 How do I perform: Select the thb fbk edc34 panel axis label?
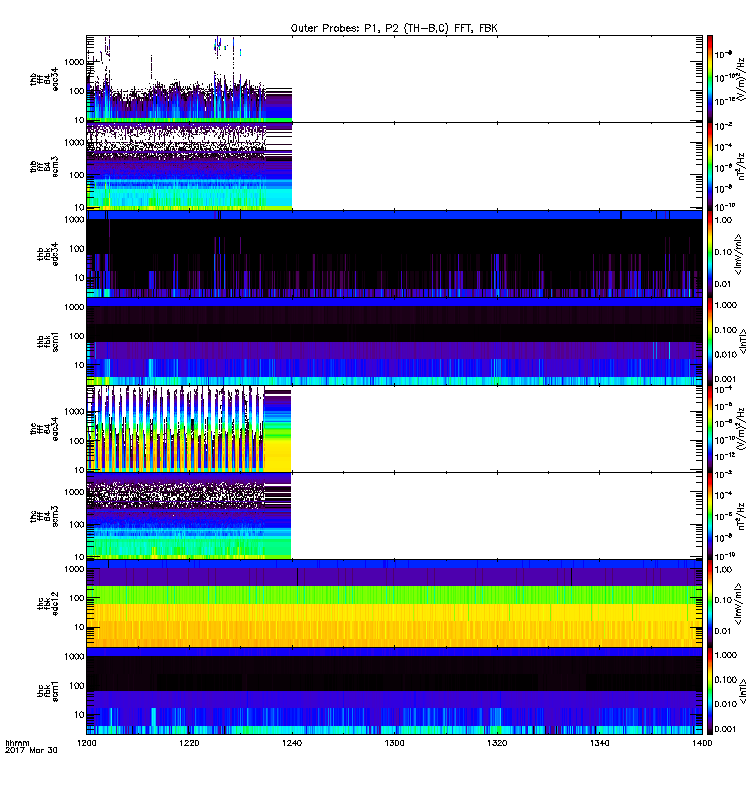click(x=48, y=254)
